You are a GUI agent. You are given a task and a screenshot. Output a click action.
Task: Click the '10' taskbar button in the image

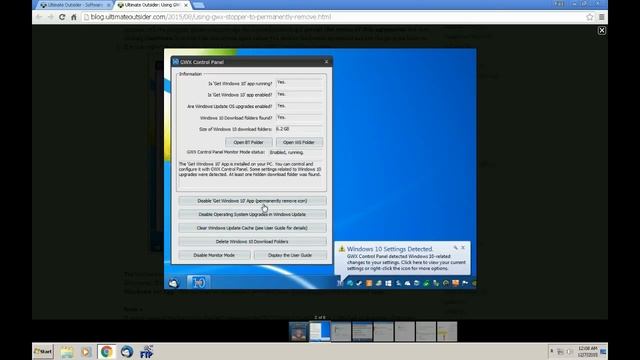click(x=198, y=282)
